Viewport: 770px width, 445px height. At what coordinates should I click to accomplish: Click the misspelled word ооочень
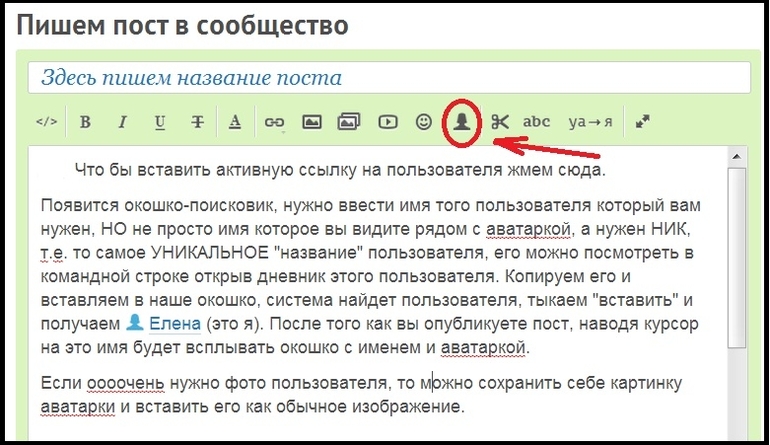pos(126,383)
